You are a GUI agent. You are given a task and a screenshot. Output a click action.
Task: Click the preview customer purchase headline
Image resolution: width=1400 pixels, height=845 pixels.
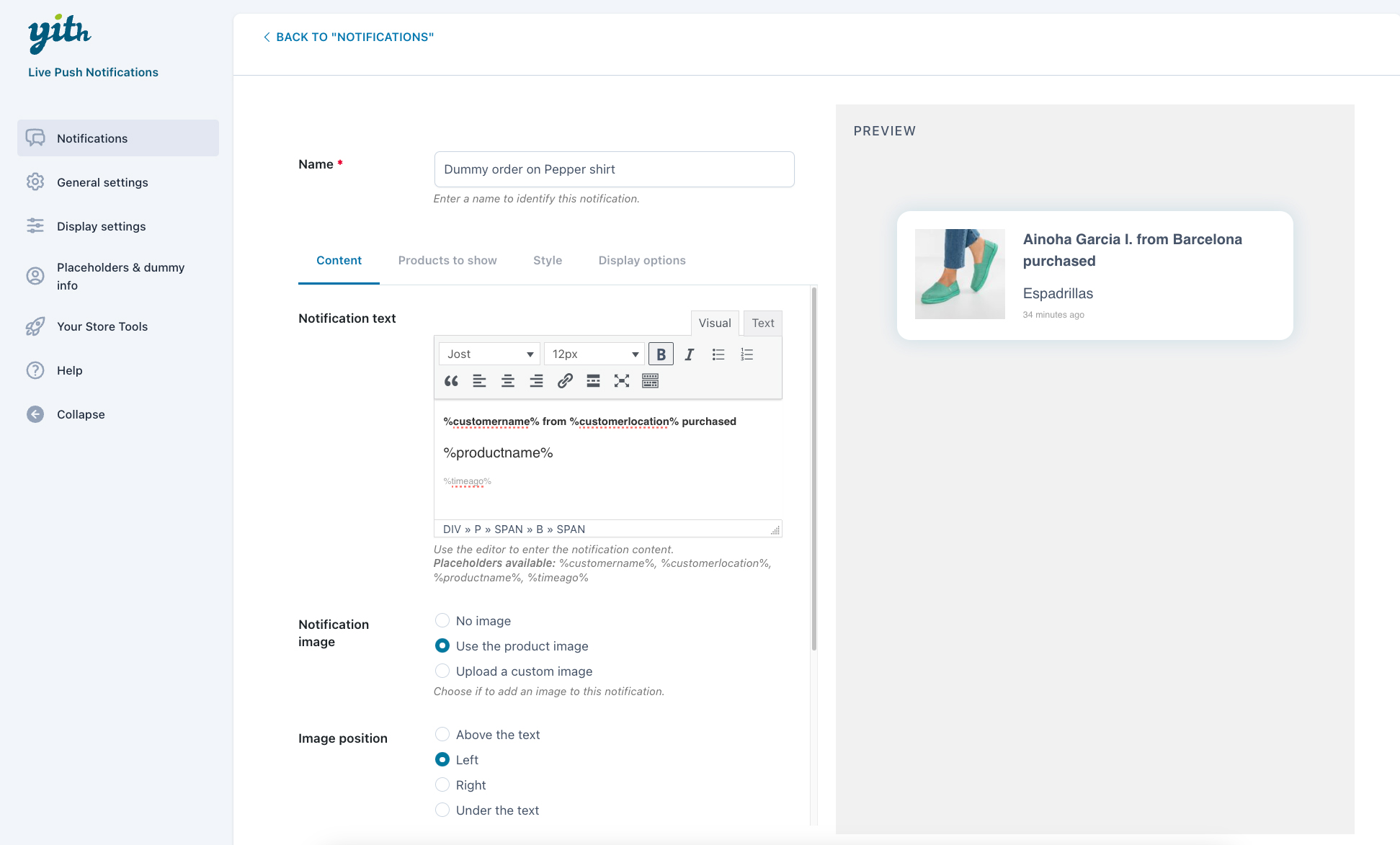(x=1132, y=250)
